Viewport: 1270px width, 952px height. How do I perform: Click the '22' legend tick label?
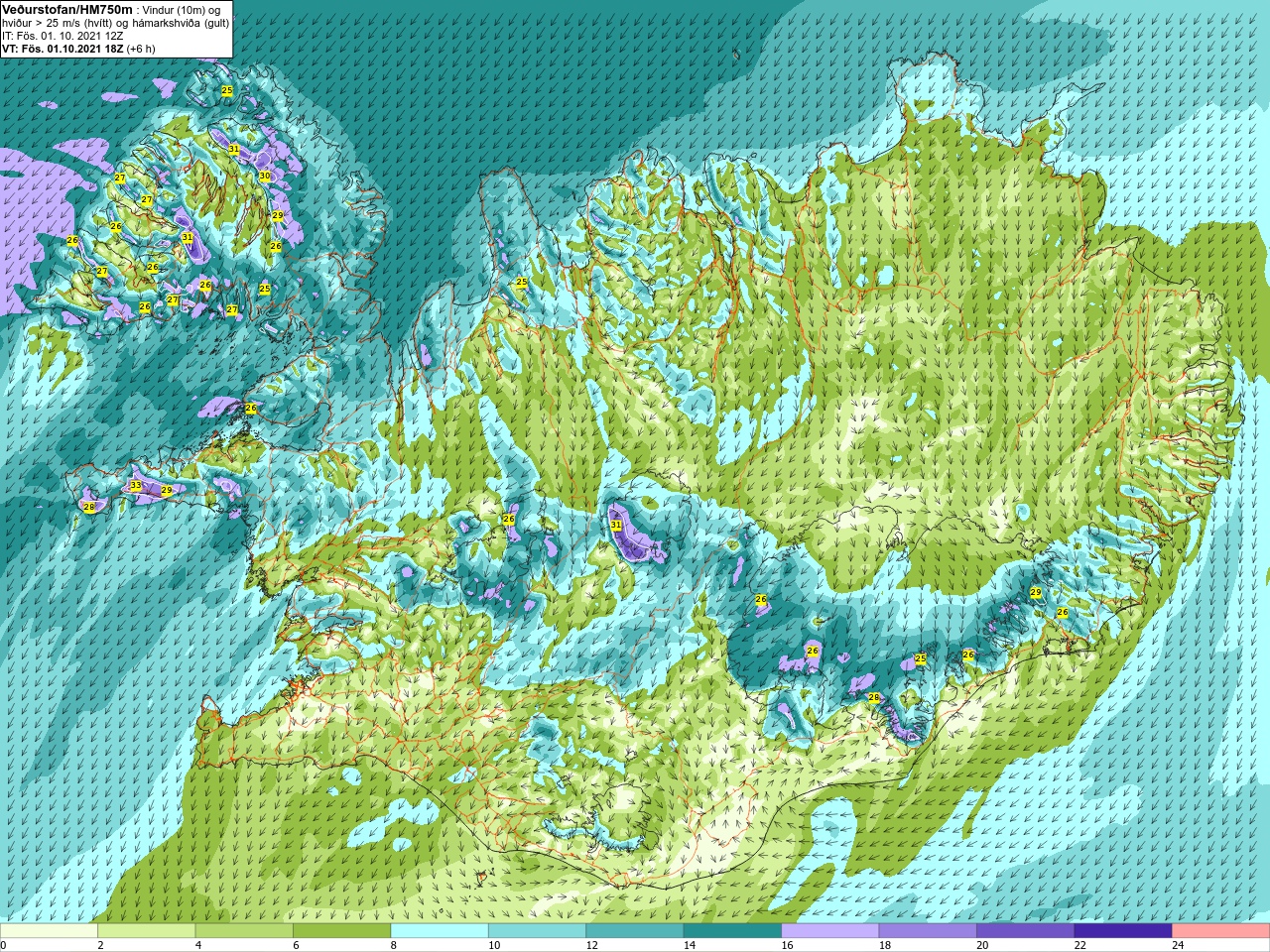(x=1080, y=946)
